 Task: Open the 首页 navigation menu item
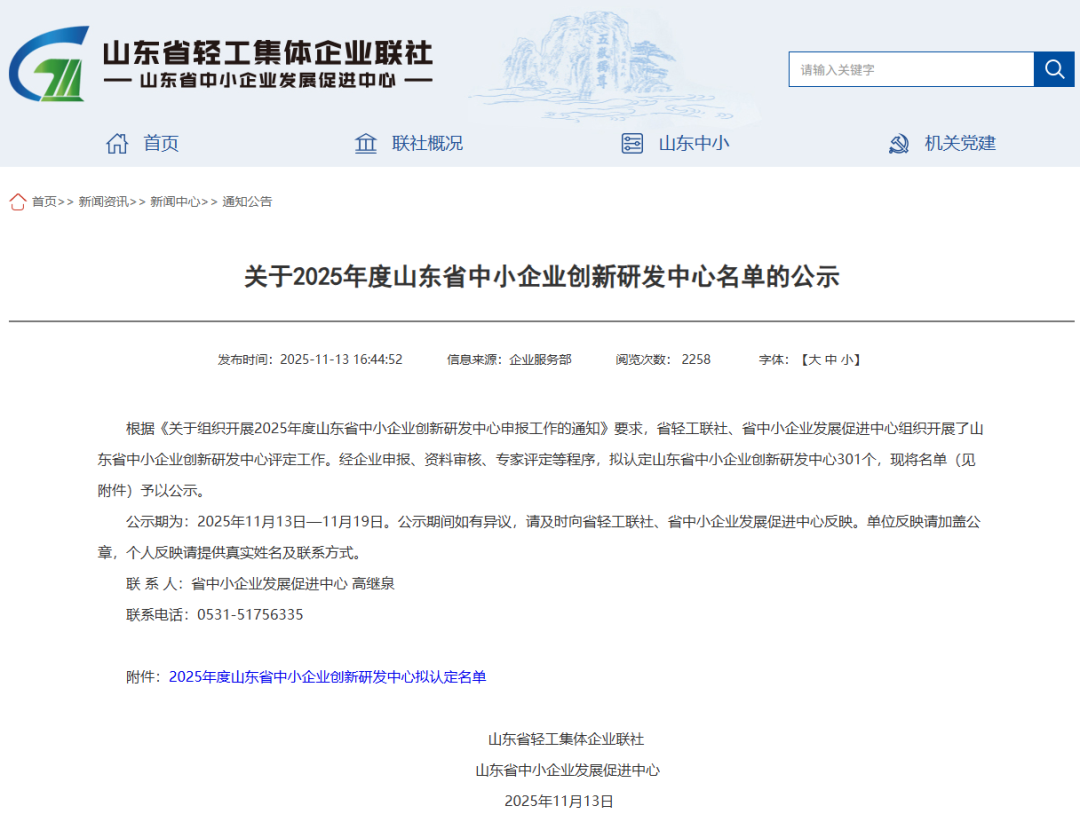161,143
